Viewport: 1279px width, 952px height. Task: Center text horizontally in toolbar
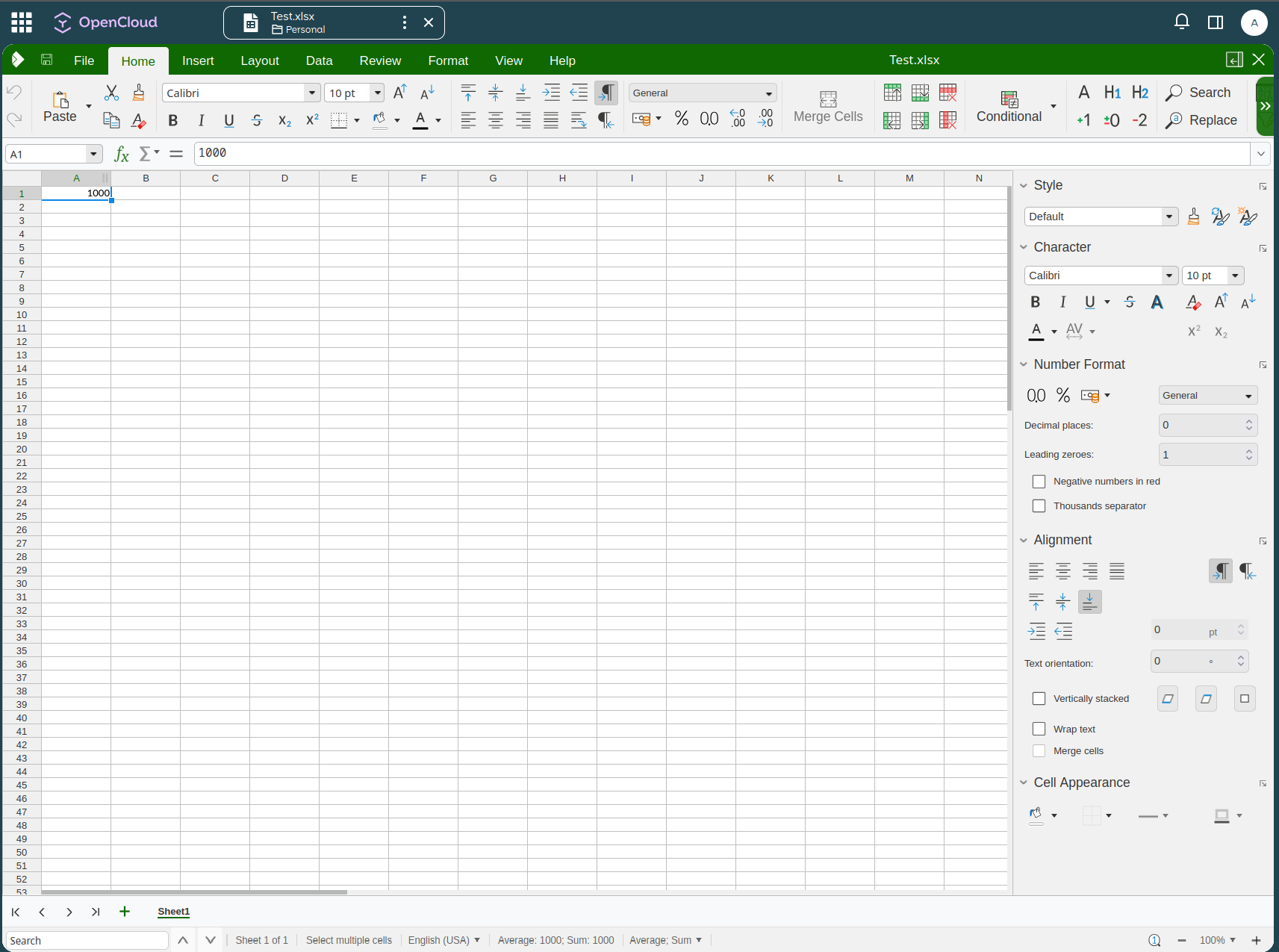[x=496, y=120]
